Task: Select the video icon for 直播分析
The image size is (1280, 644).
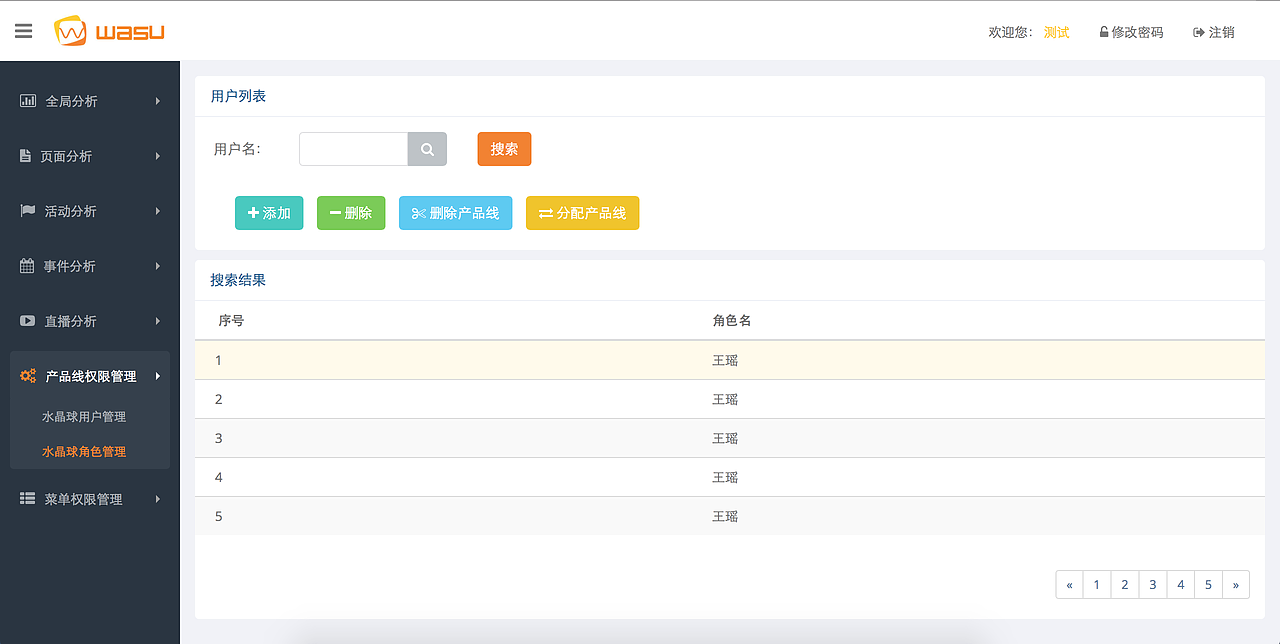Action: pos(27,321)
